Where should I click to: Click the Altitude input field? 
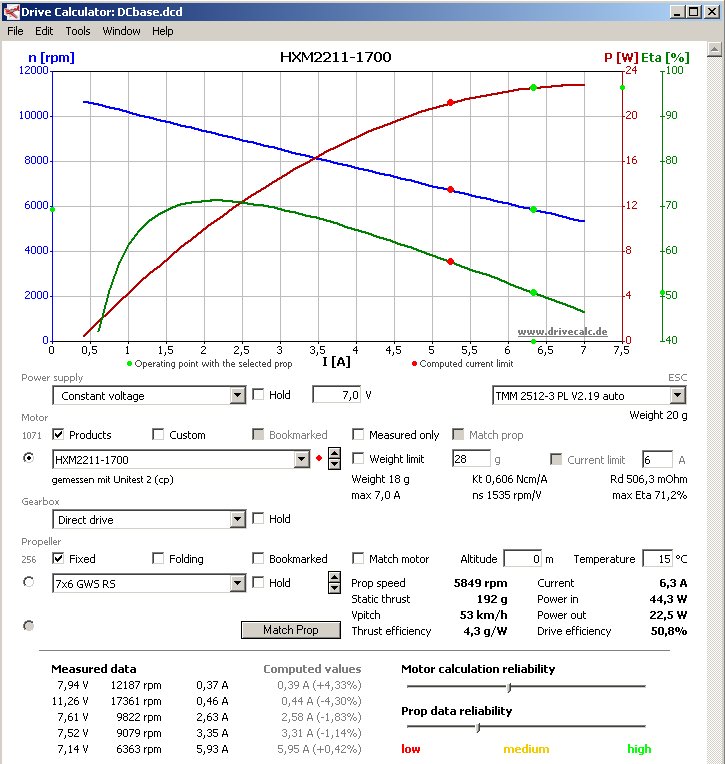pos(521,559)
